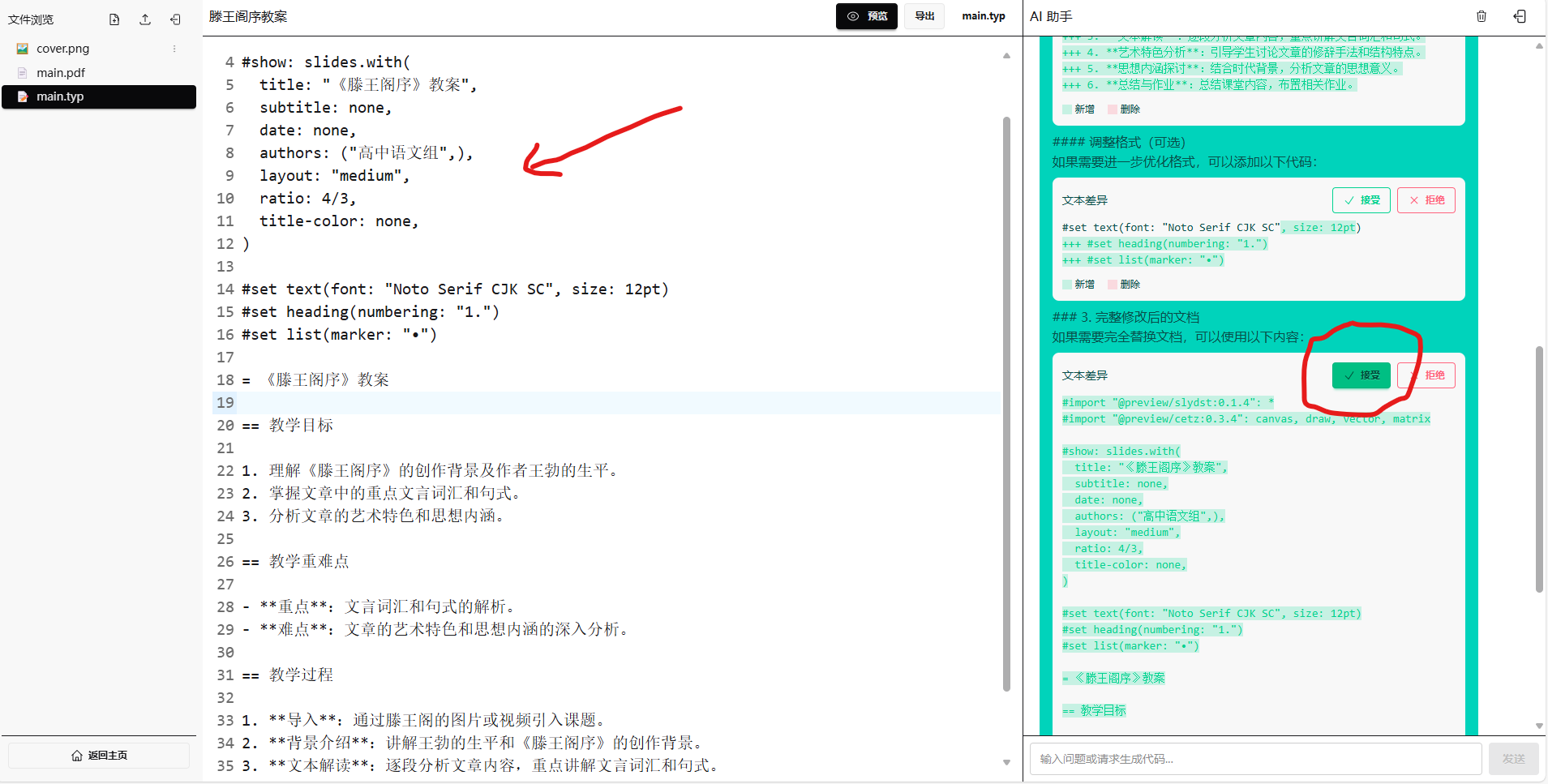Click the image icon next to cover.png
This screenshot has height=784, width=1548.
pyautogui.click(x=22, y=49)
